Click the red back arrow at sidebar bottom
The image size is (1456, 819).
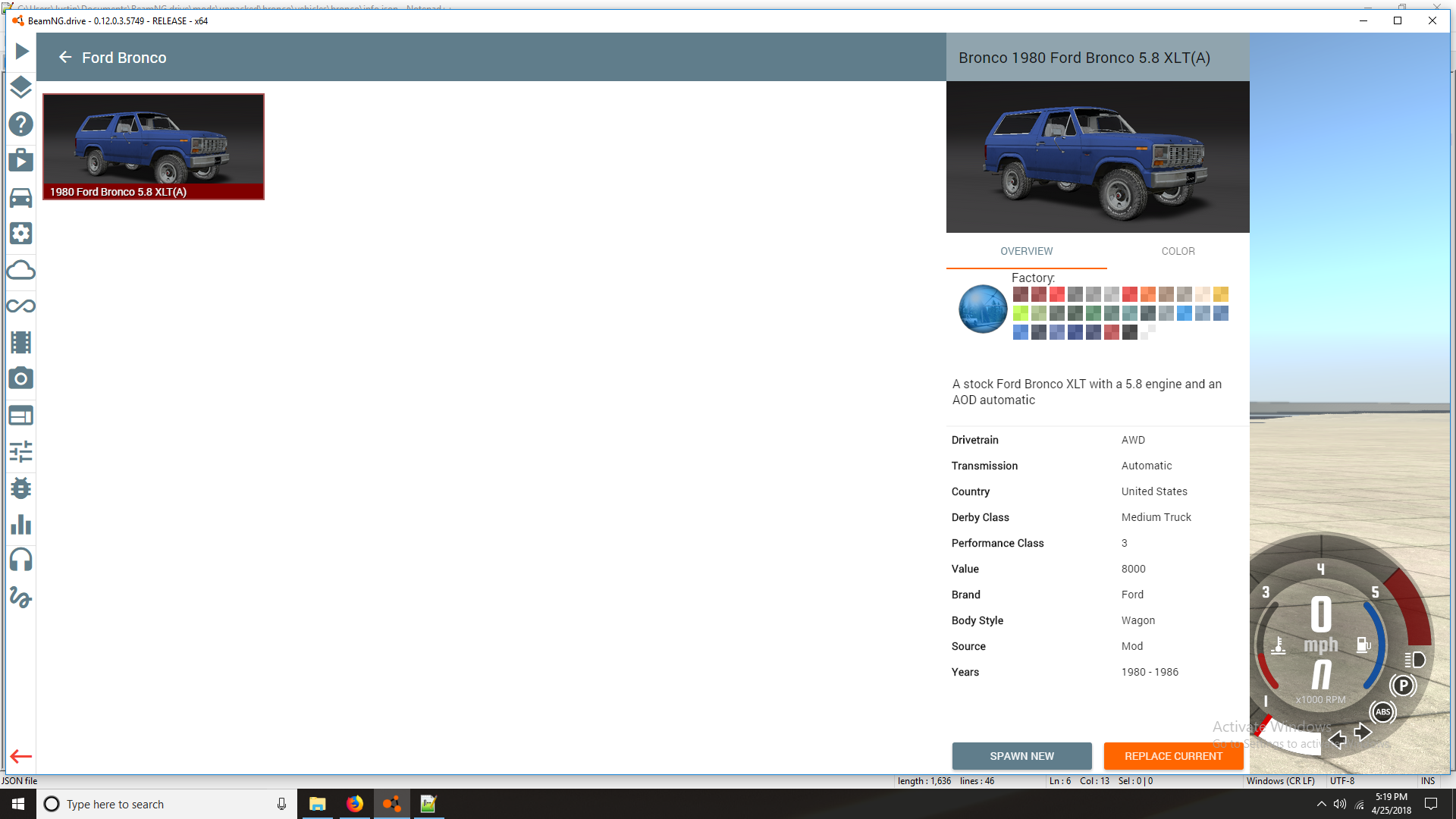pos(21,756)
